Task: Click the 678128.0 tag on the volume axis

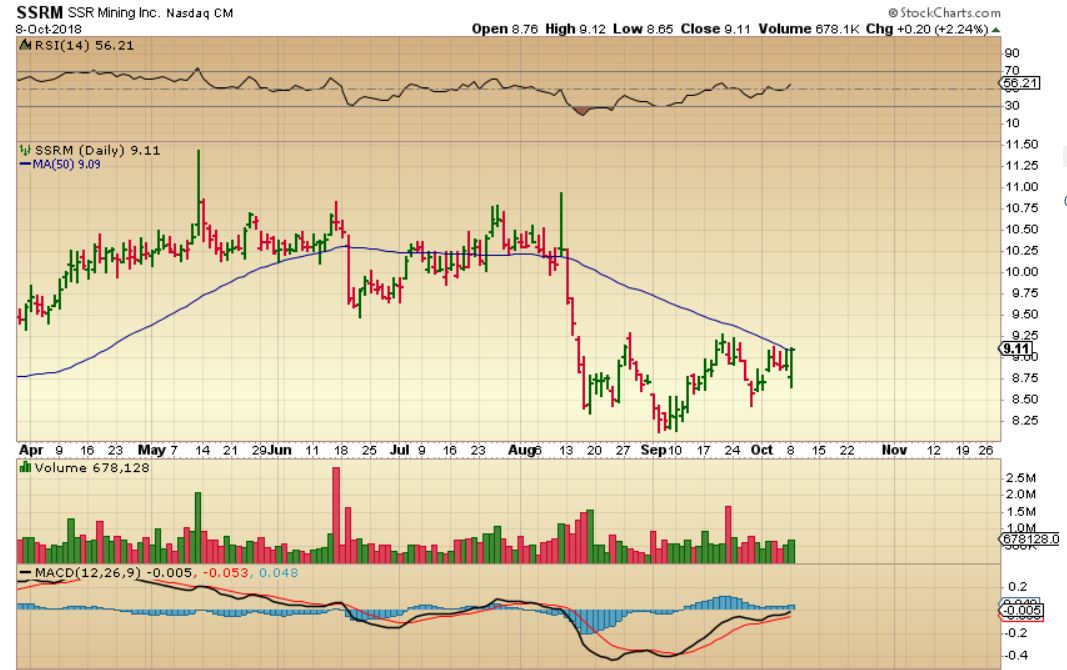Action: pyautogui.click(x=1030, y=539)
